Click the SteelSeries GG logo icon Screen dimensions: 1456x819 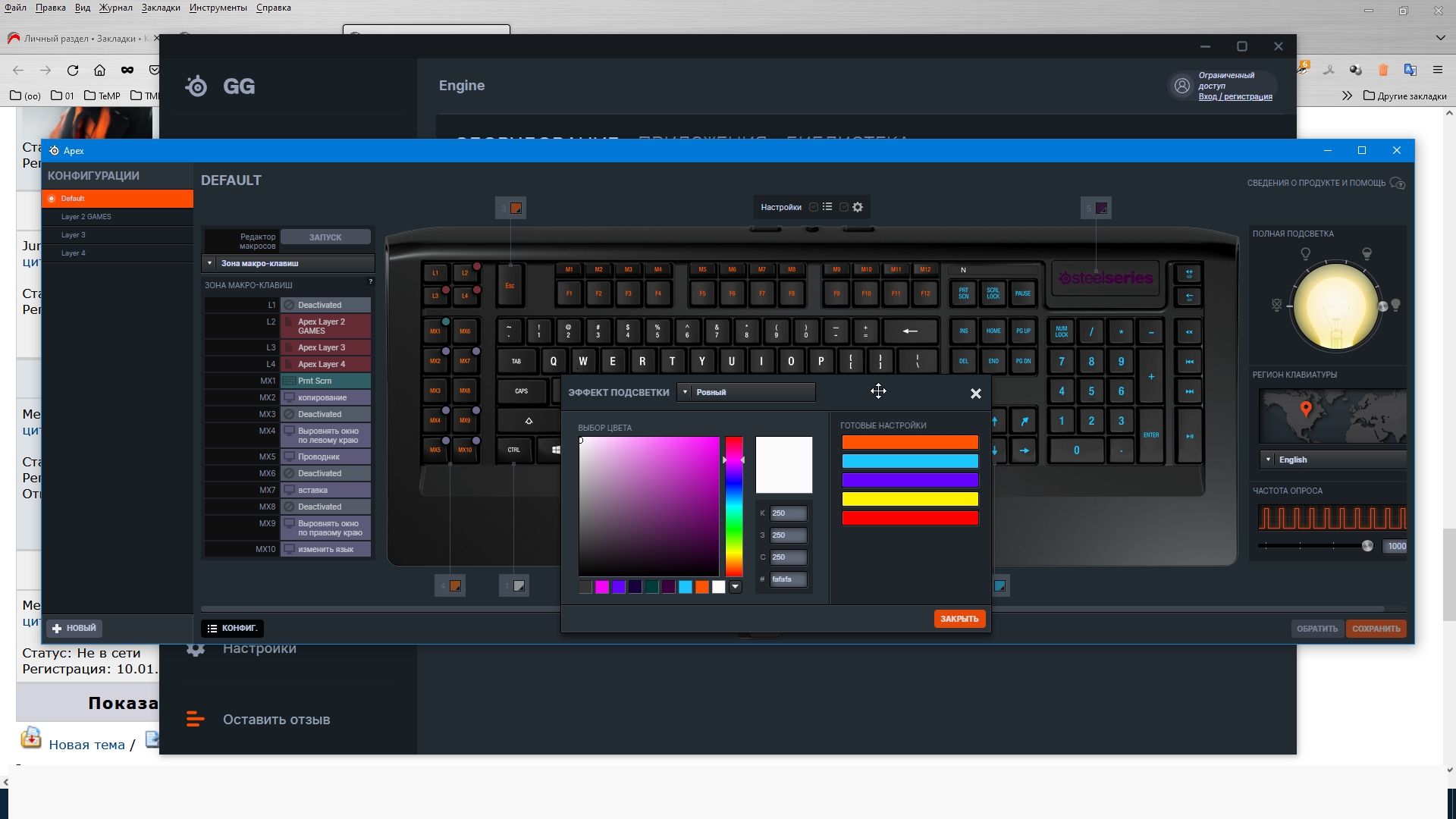point(196,86)
